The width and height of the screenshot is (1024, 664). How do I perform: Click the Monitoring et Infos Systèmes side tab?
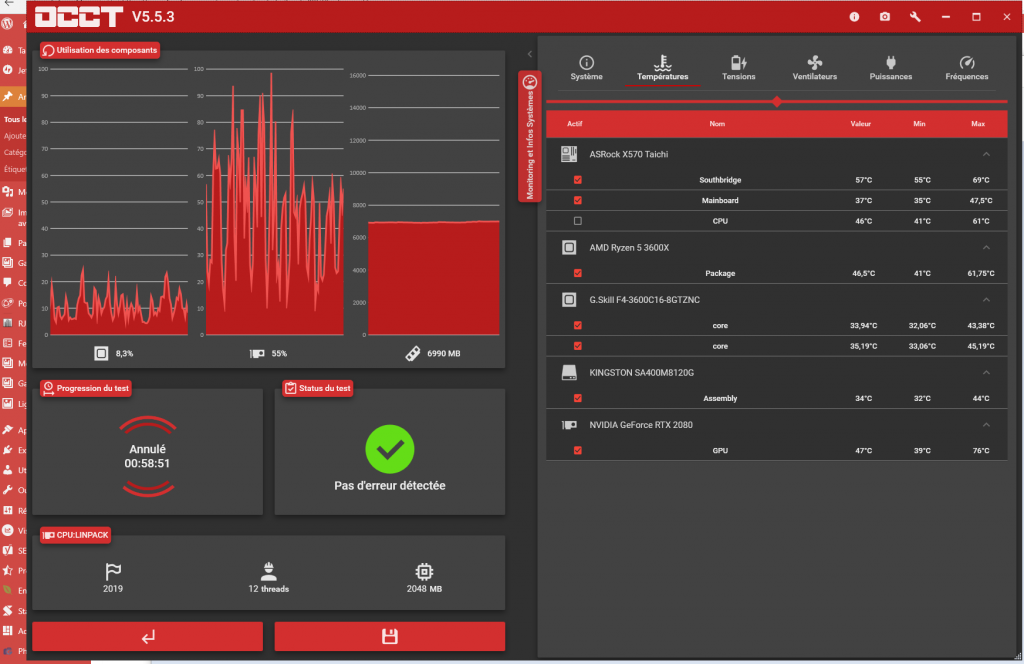point(530,136)
